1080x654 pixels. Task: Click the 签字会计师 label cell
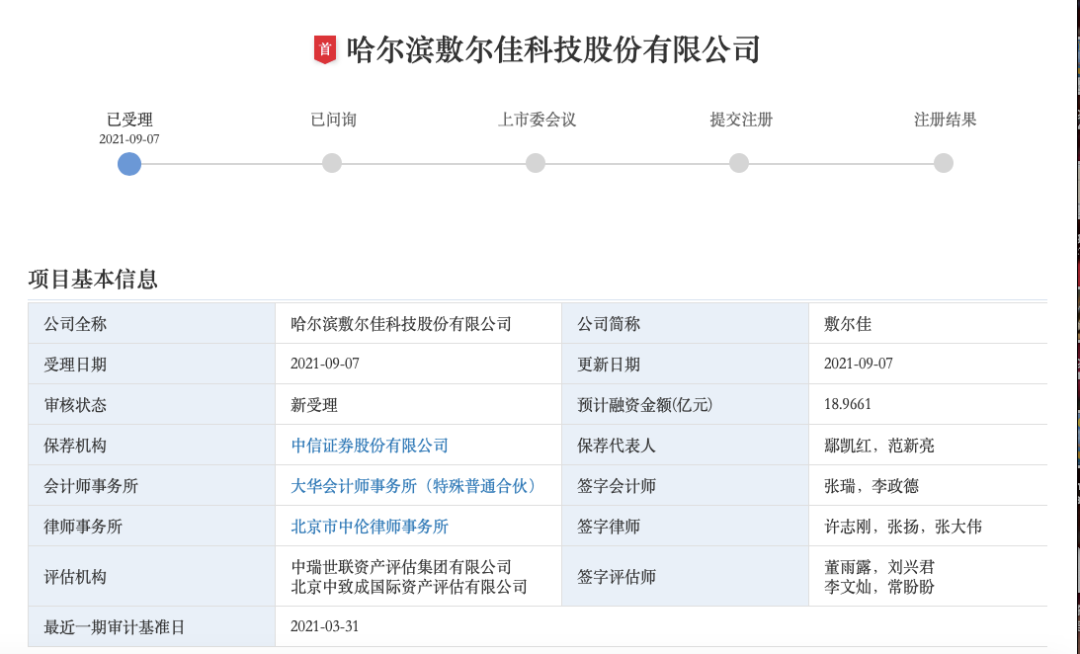(x=685, y=486)
